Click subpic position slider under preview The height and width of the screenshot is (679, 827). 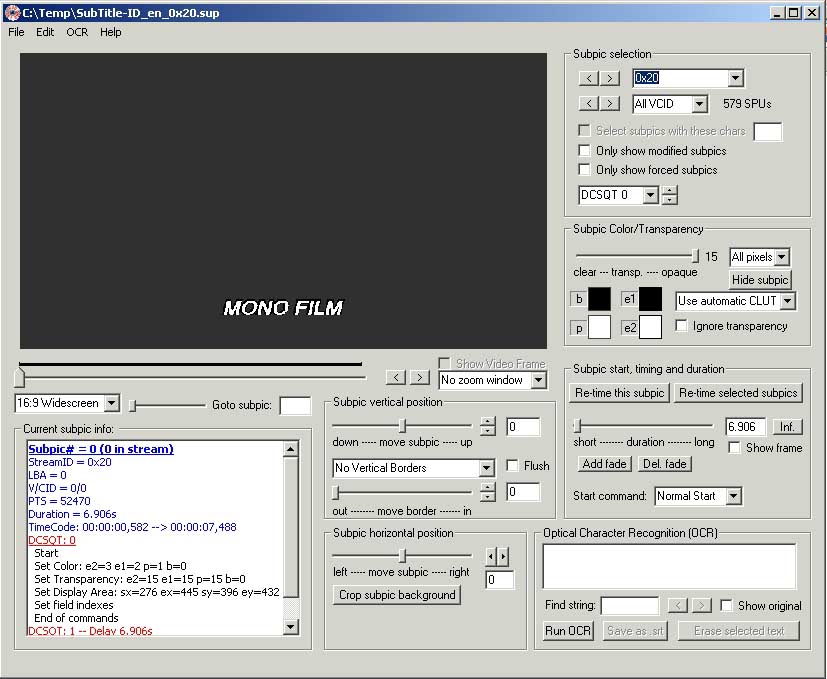(20, 378)
